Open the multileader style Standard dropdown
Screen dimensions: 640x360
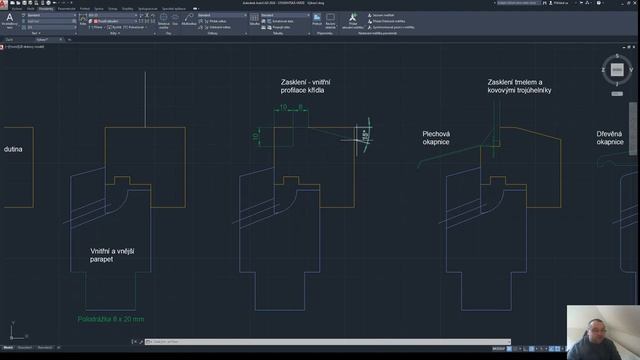coord(222,15)
